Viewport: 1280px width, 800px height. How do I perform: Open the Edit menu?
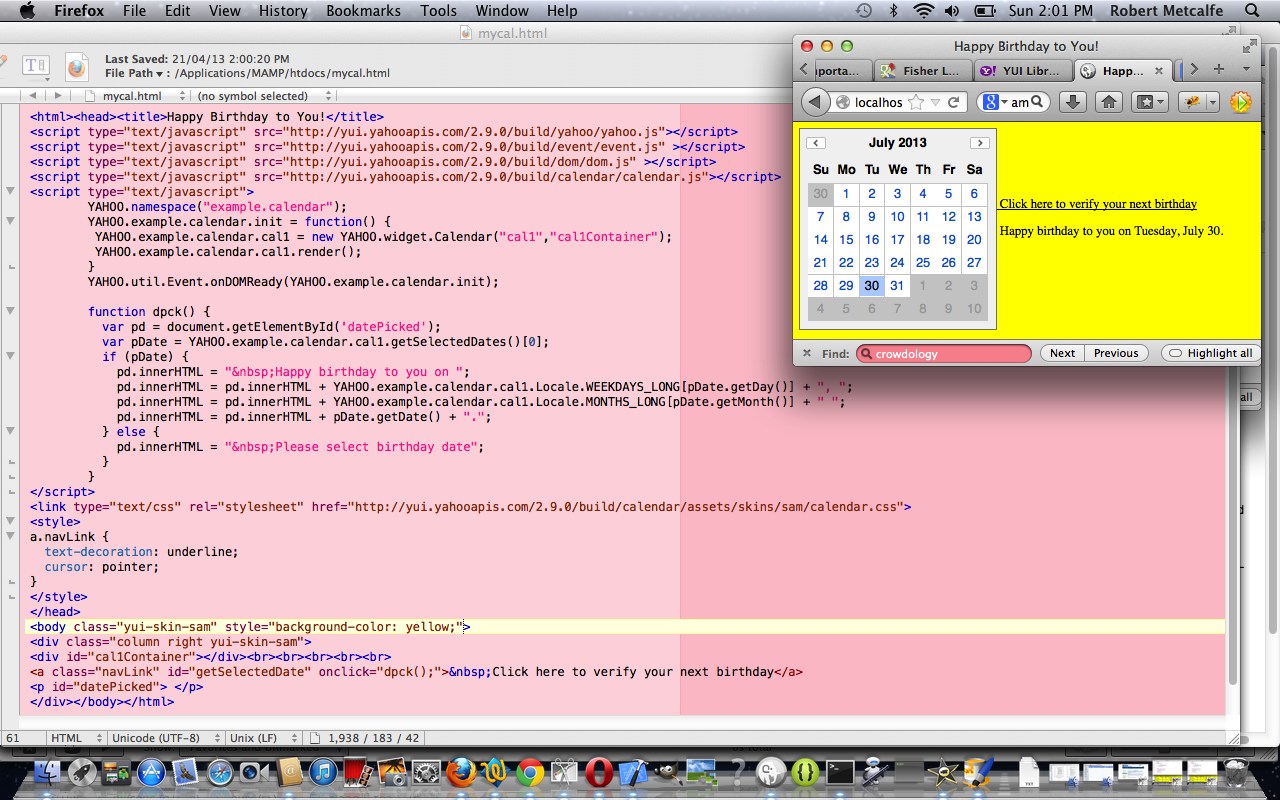pyautogui.click(x=177, y=11)
